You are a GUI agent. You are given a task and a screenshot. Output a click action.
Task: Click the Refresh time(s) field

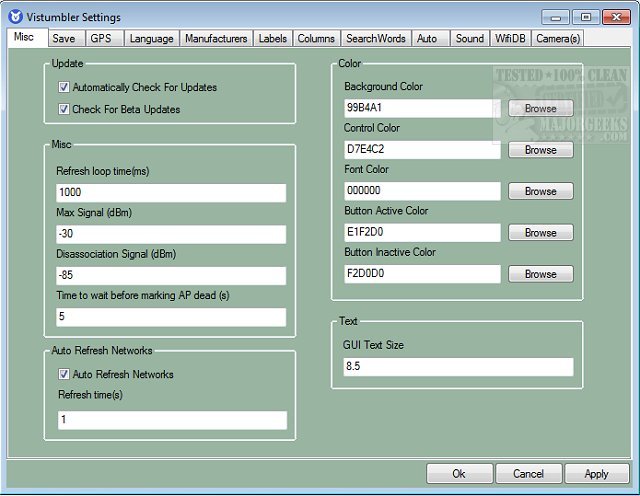coord(172,420)
